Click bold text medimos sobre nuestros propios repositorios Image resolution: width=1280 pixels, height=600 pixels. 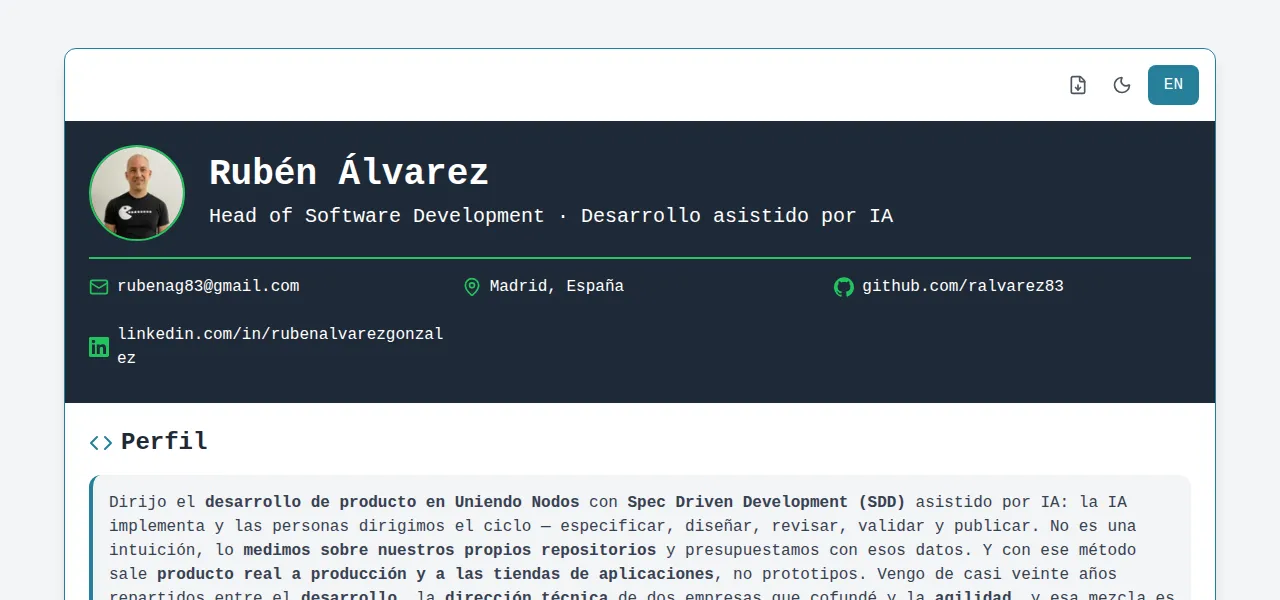click(x=450, y=550)
